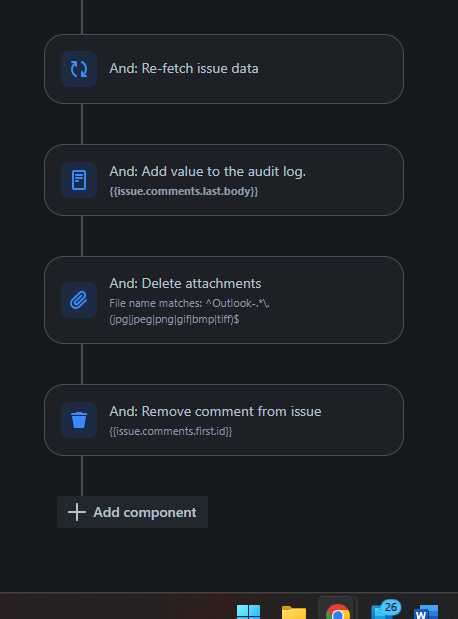
Task: Open the 'And: Re-fetch issue data' component
Action: (224, 69)
